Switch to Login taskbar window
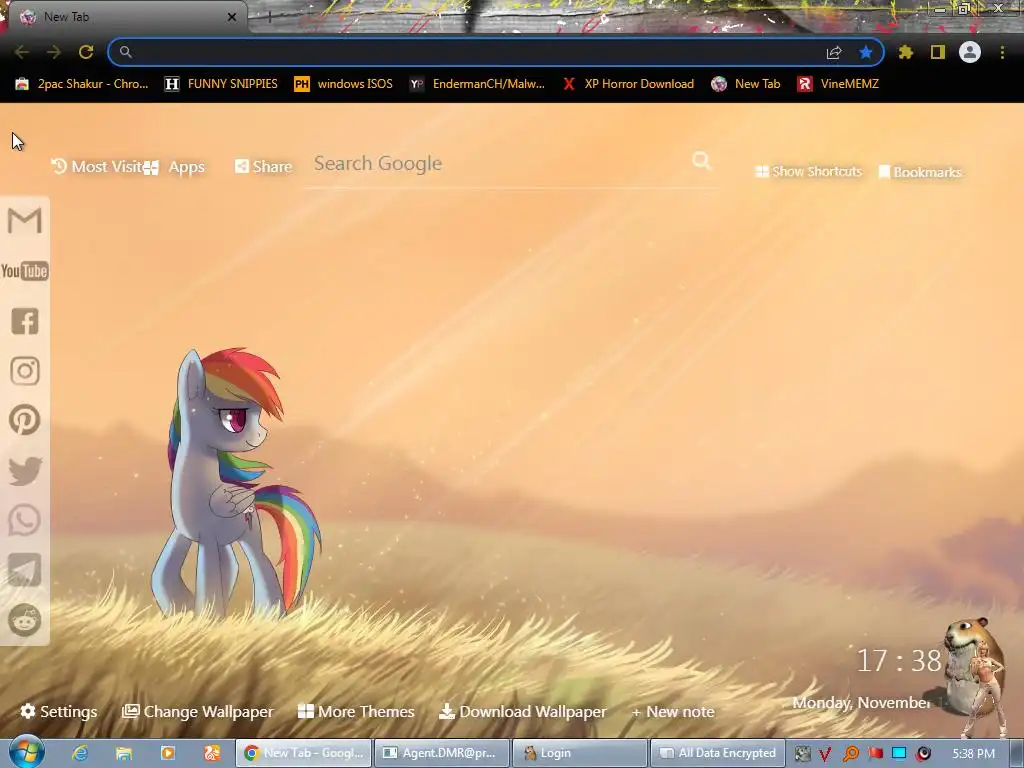 580,753
